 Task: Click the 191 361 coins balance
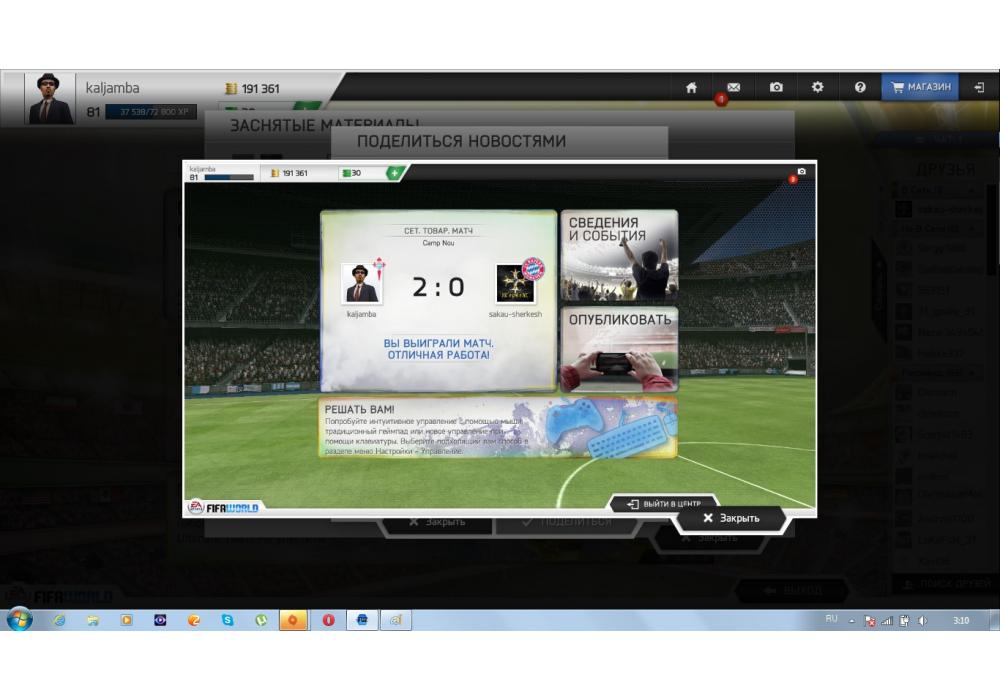253,89
